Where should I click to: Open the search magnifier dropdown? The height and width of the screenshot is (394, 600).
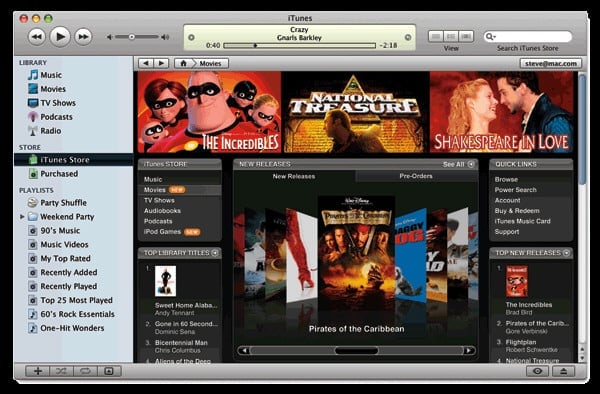(490, 37)
